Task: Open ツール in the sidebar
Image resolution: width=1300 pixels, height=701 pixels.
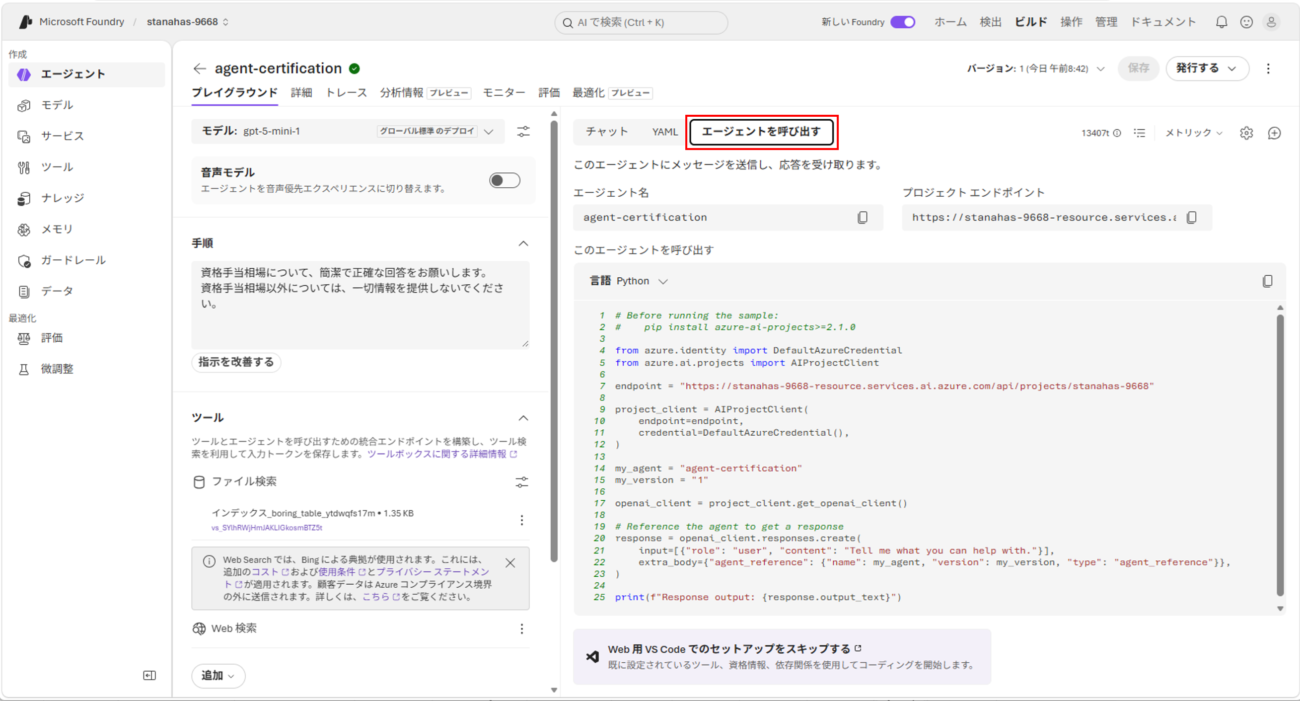Action: click(86, 167)
